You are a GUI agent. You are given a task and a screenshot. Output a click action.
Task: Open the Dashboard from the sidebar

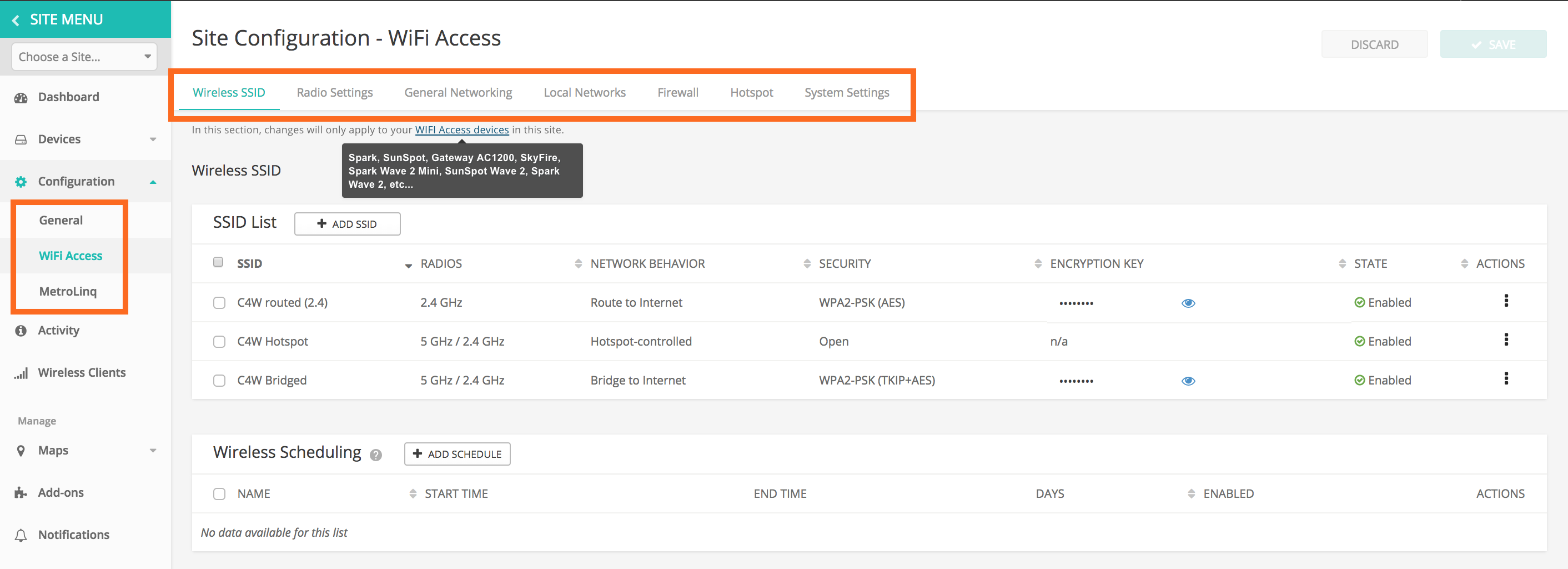coord(68,96)
